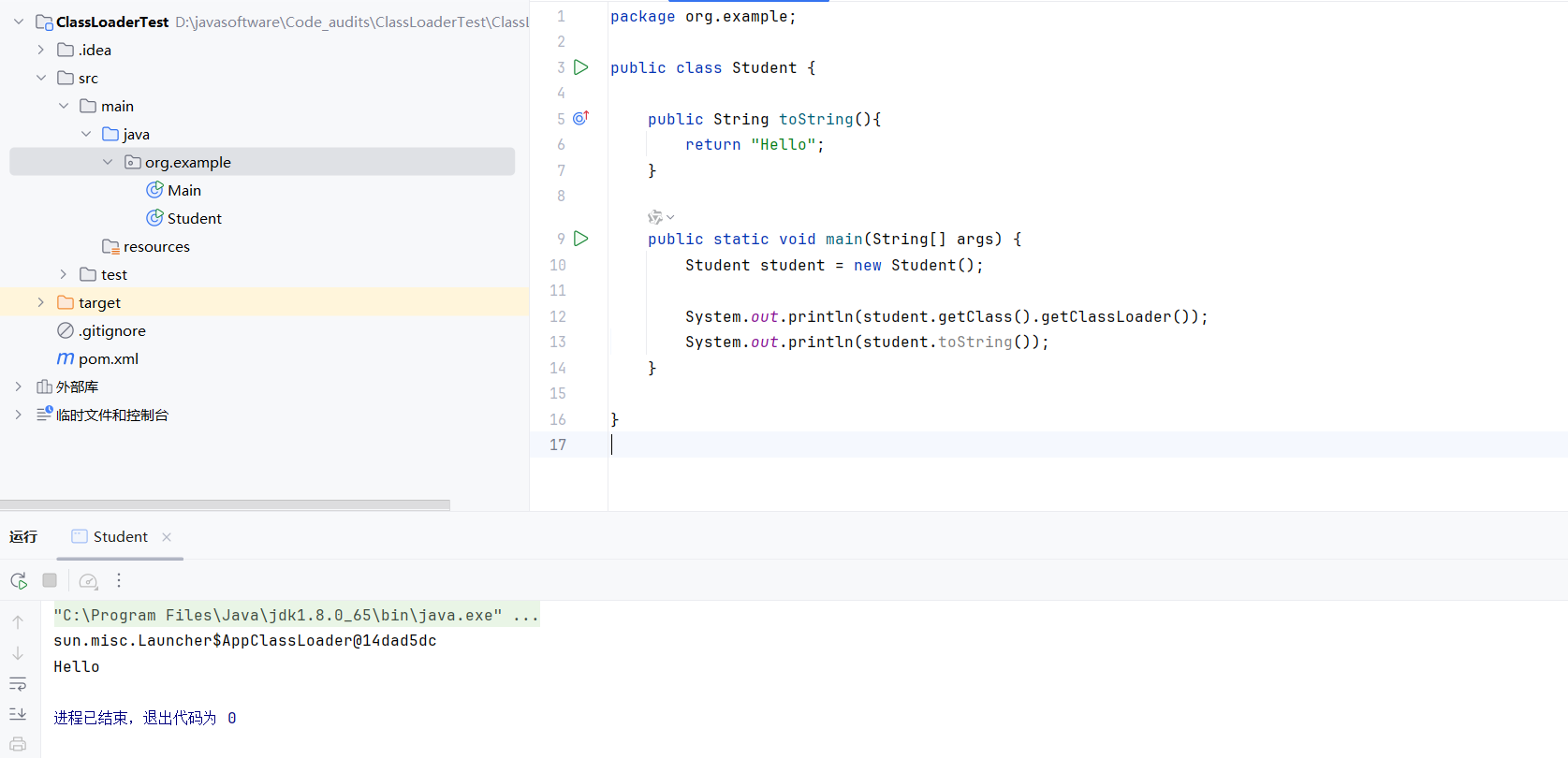
Task: Collapse the org.example package
Action: [108, 162]
